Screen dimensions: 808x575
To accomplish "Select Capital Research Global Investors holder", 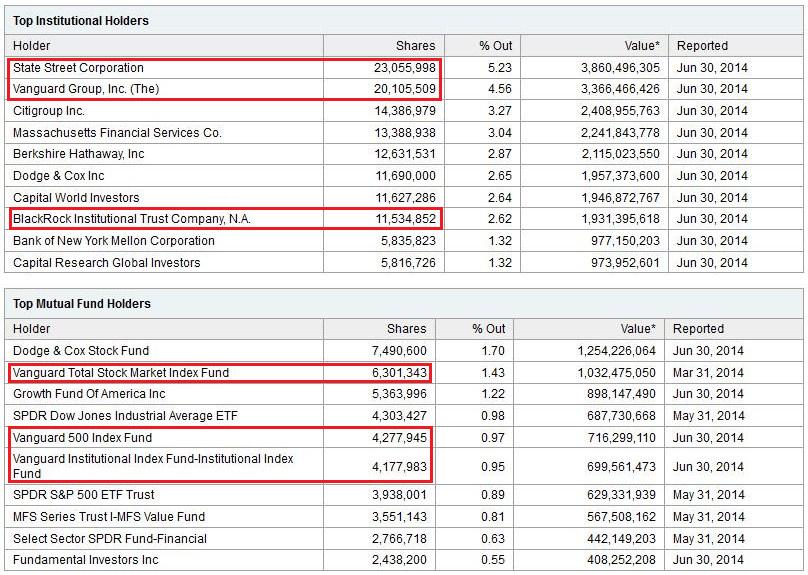I will [106, 262].
